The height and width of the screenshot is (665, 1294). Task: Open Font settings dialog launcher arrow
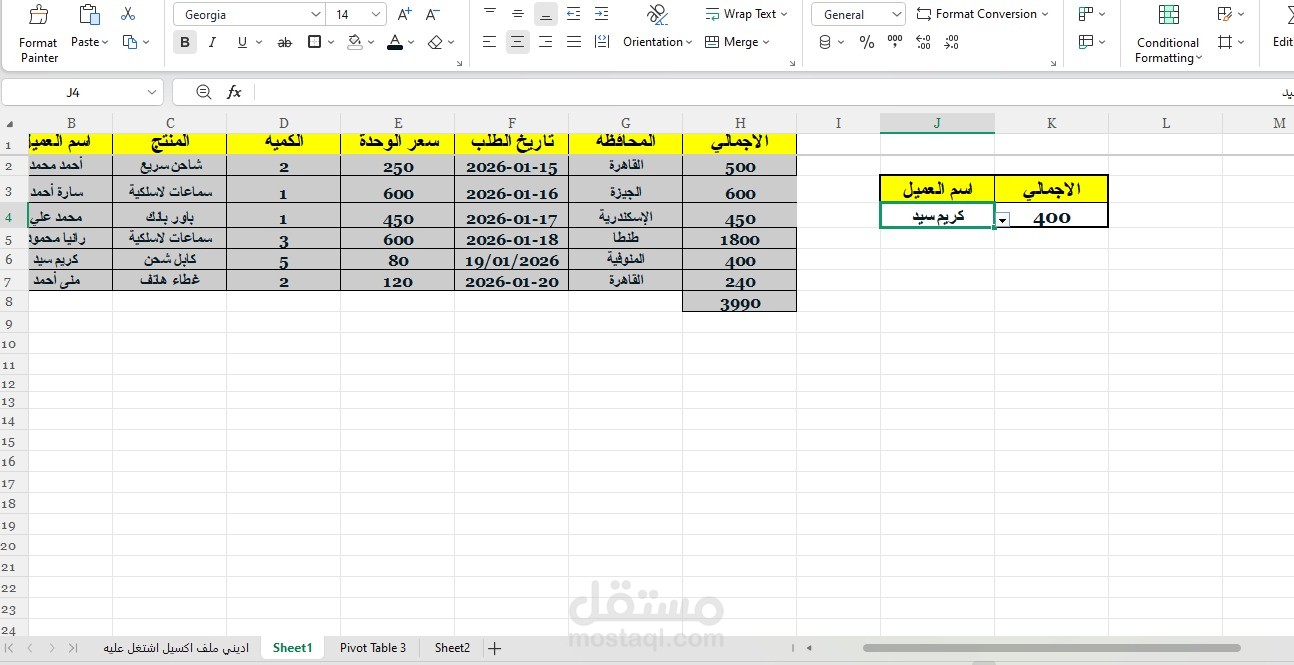point(459,63)
